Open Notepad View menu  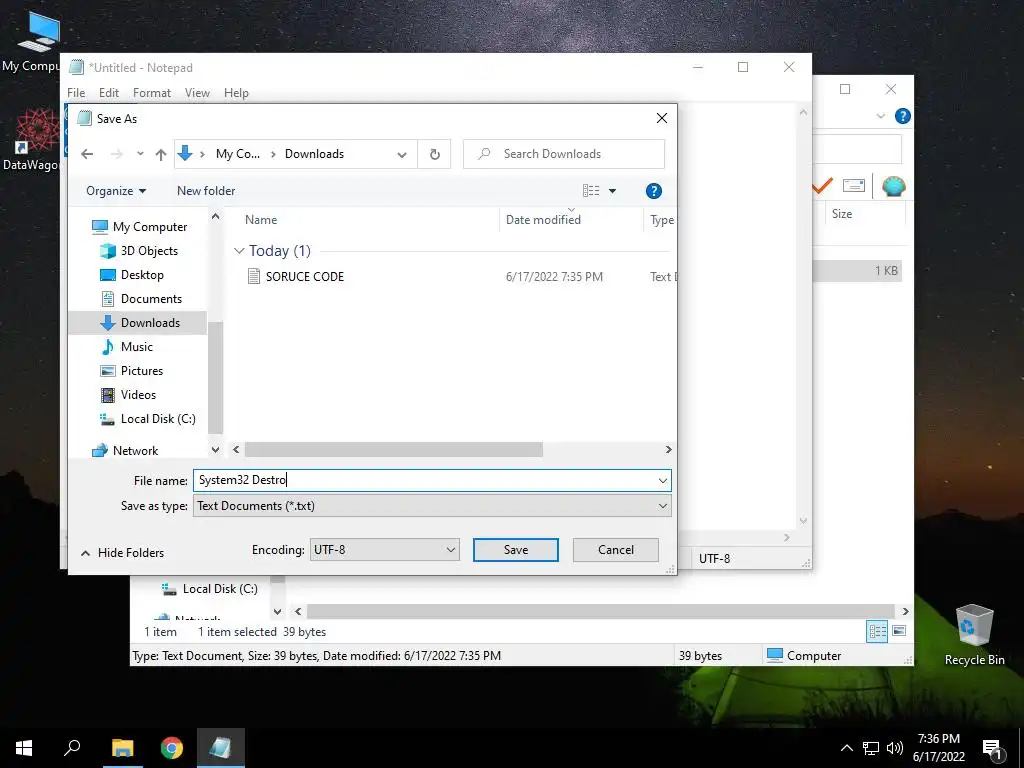(x=197, y=93)
